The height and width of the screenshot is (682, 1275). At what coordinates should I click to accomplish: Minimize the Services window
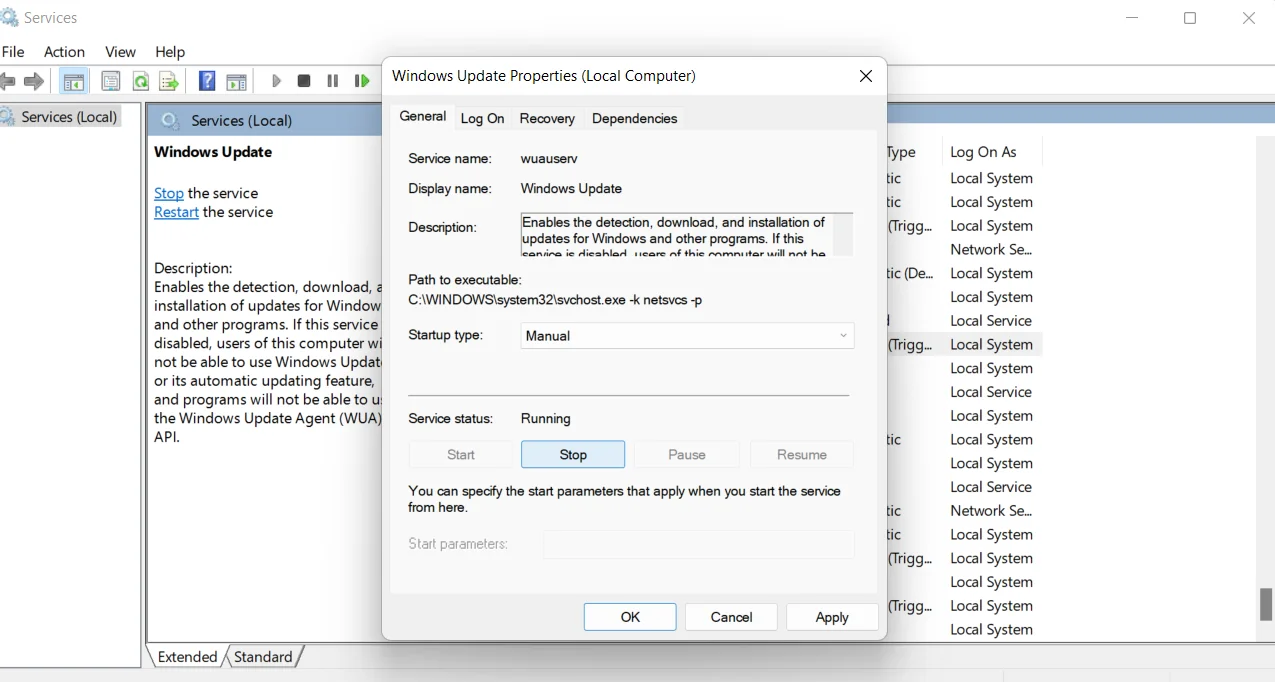[1132, 18]
